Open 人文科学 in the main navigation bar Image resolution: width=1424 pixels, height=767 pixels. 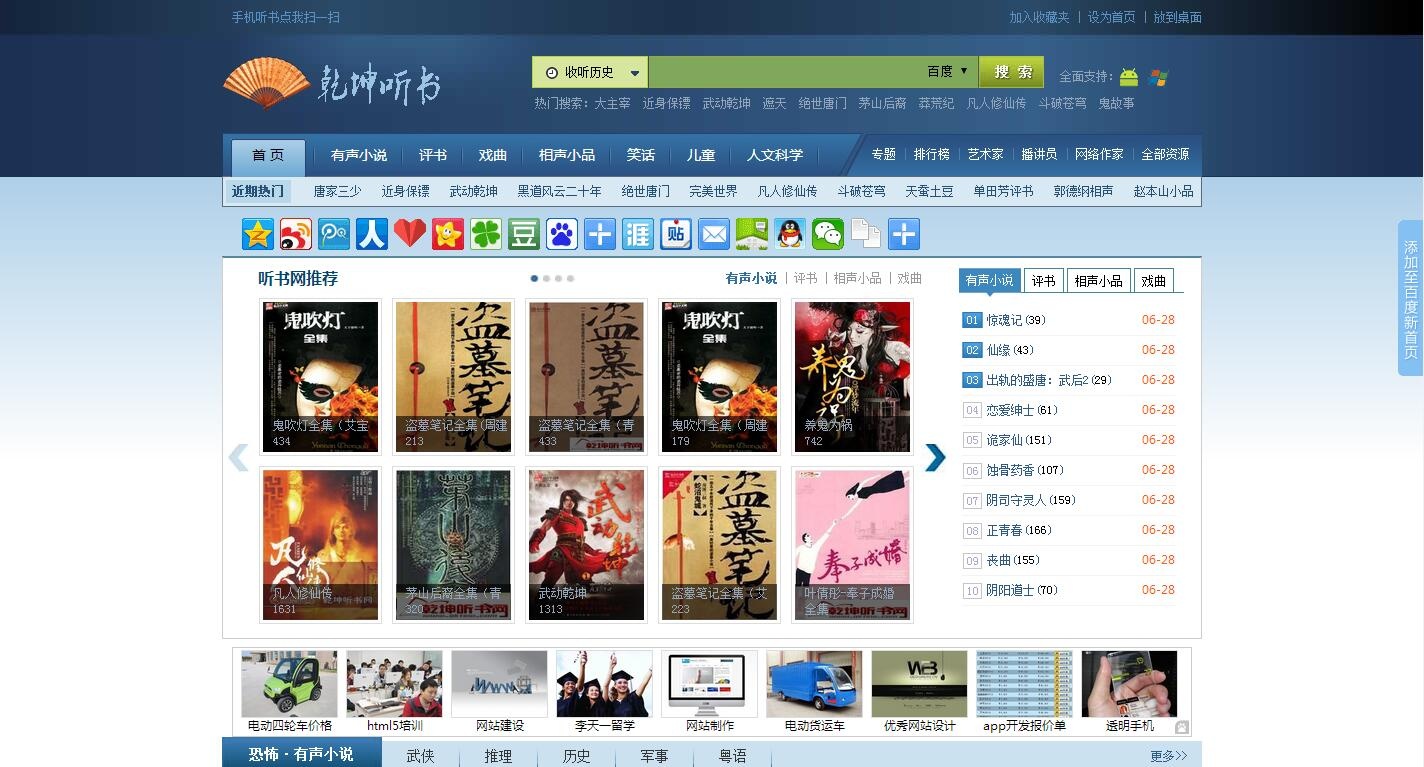775,155
